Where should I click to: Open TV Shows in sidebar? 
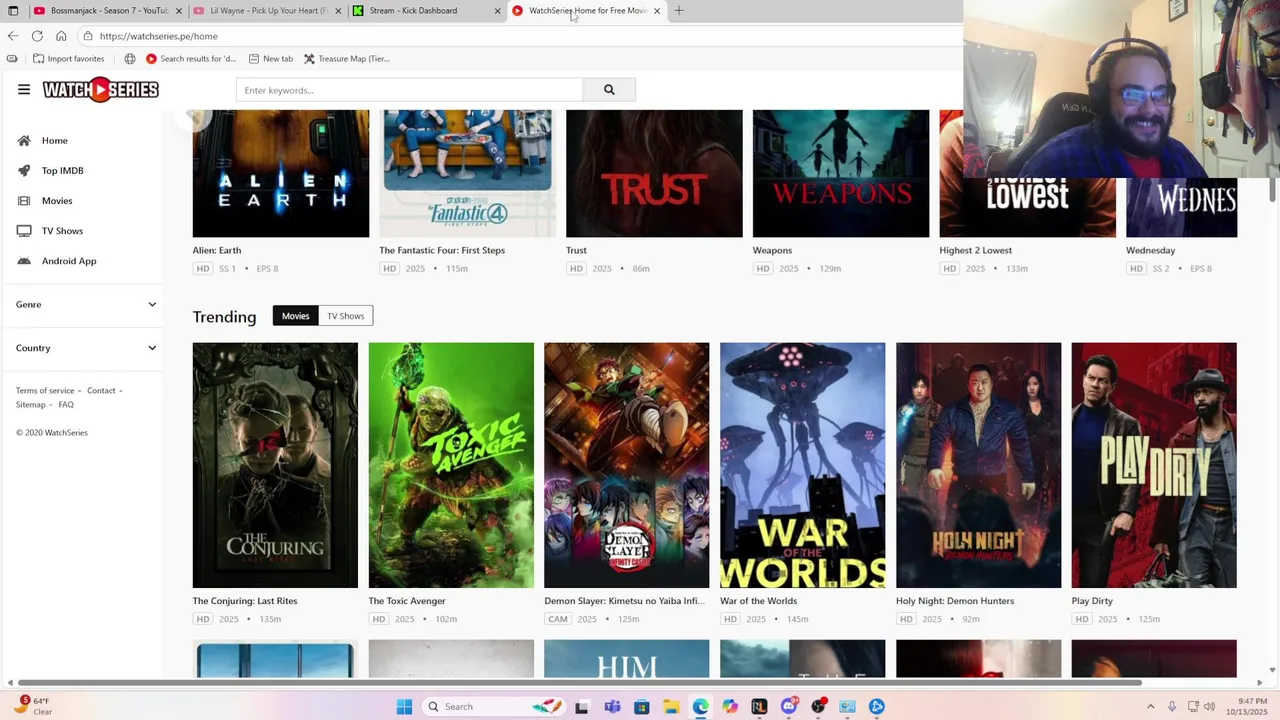(62, 231)
